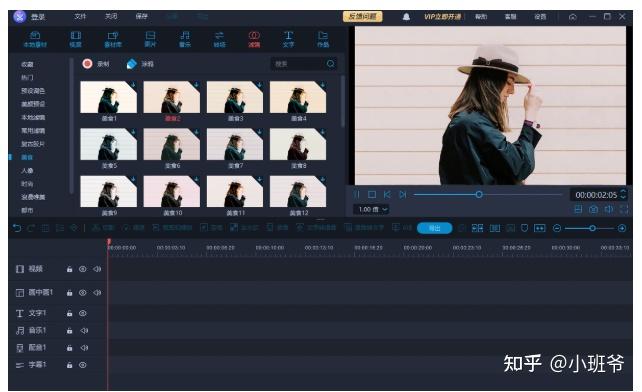Mute the 音乐1 track
Image resolution: width=642 pixels, height=392 pixels.
tap(84, 331)
